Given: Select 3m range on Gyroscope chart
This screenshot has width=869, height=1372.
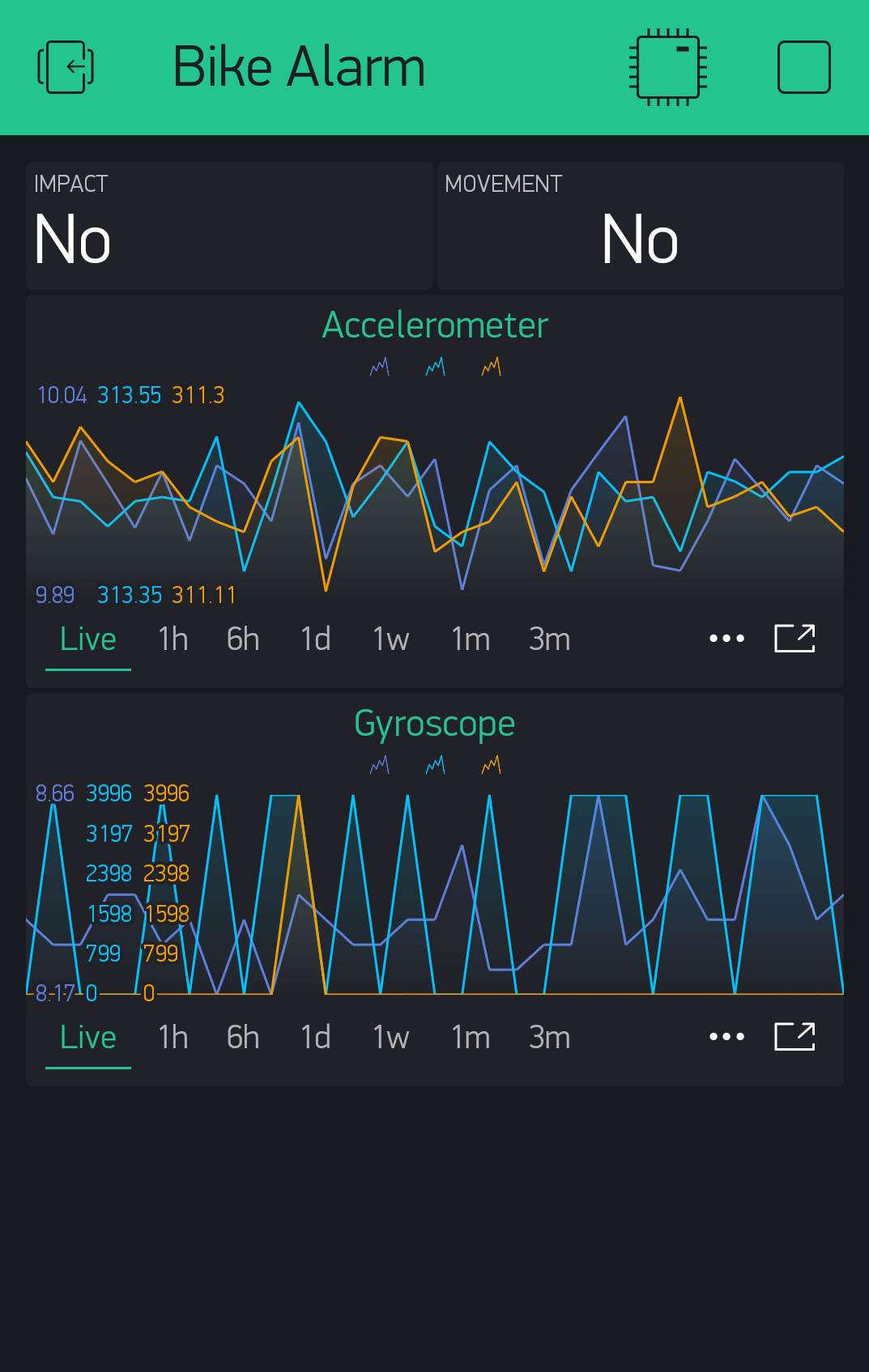Looking at the screenshot, I should [x=550, y=1038].
